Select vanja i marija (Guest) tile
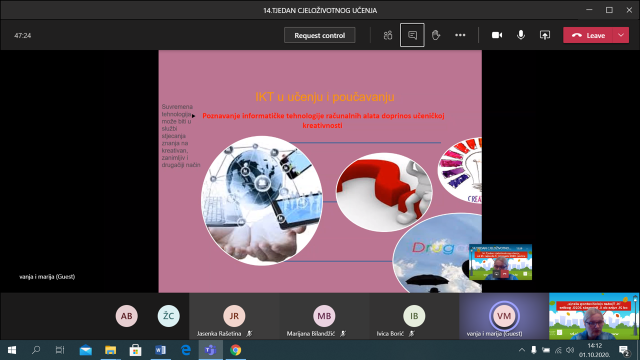640x360 pixels. coord(504,316)
